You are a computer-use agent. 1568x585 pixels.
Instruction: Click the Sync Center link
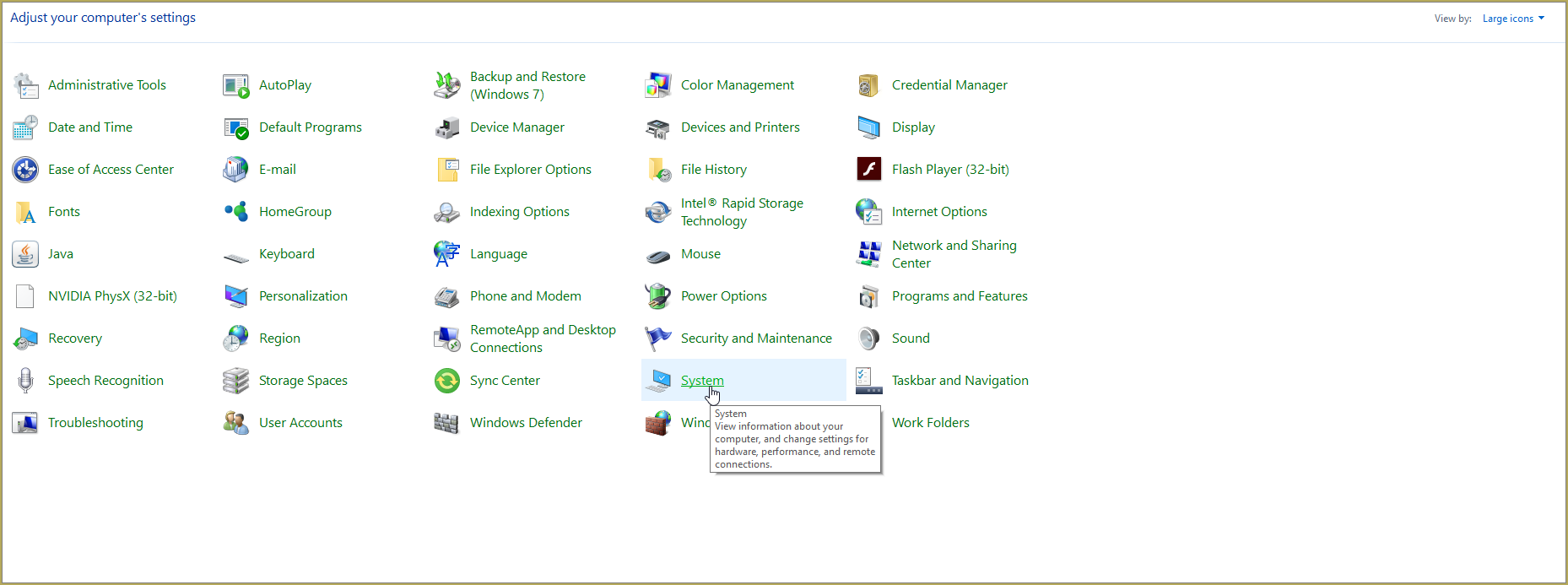click(505, 381)
